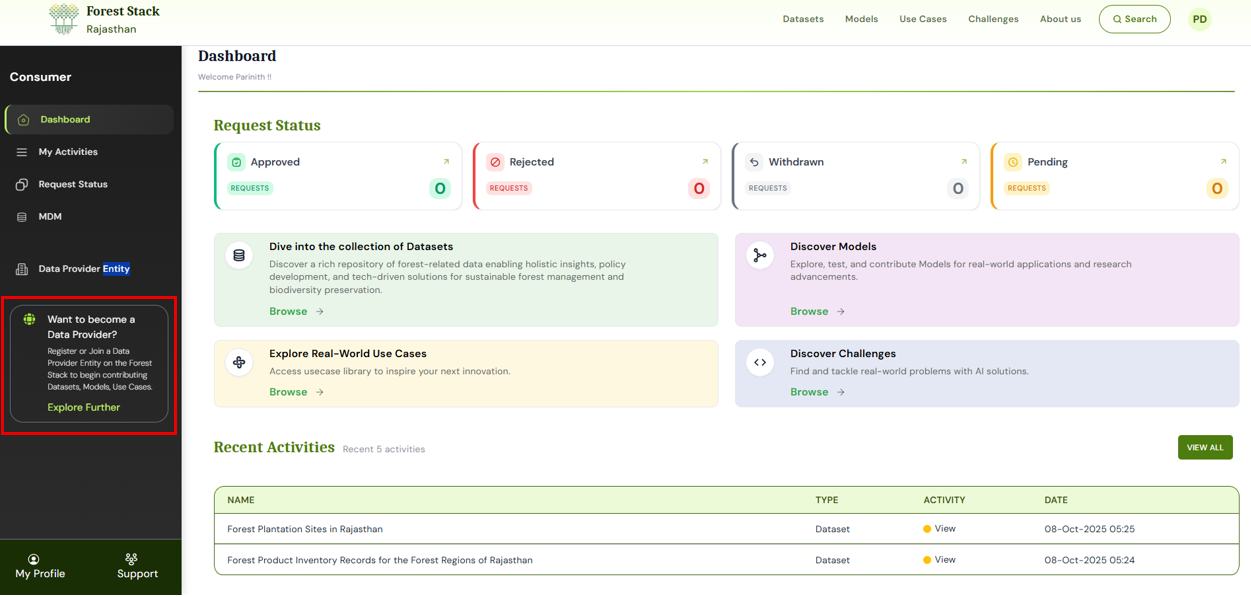Click the Discover Challenges code icon
This screenshot has width=1251, height=597.
[x=760, y=363]
